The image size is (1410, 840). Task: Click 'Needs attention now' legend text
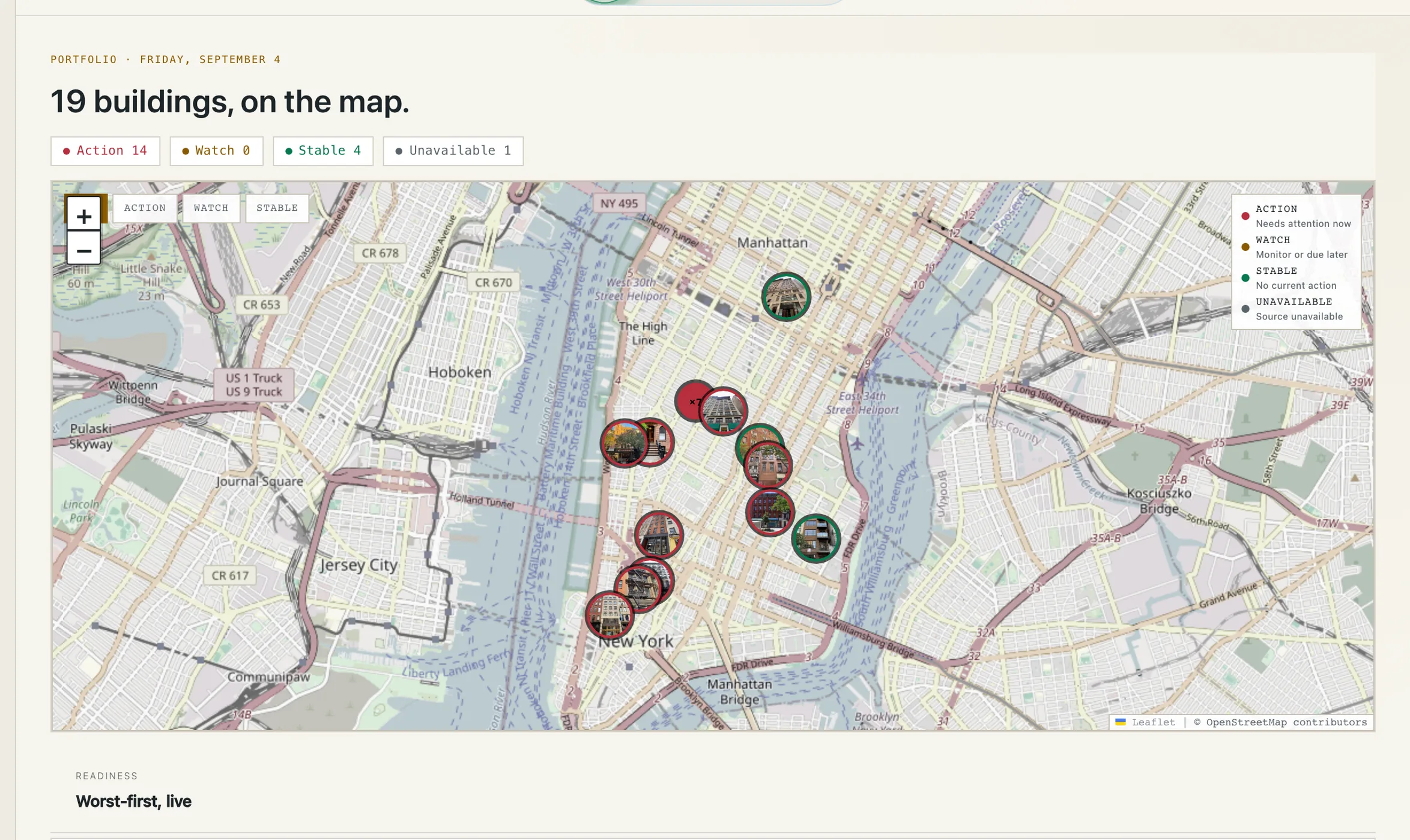click(x=1303, y=223)
